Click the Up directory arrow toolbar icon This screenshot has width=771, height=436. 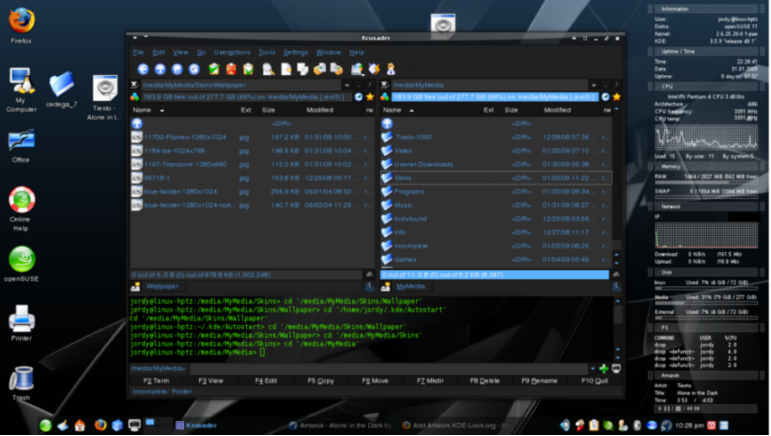tap(160, 69)
